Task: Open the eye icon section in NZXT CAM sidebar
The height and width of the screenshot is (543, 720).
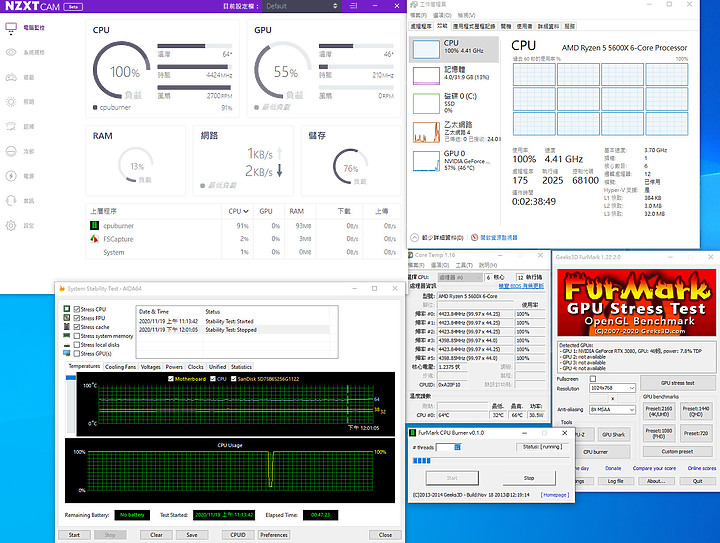Action: coord(11,52)
